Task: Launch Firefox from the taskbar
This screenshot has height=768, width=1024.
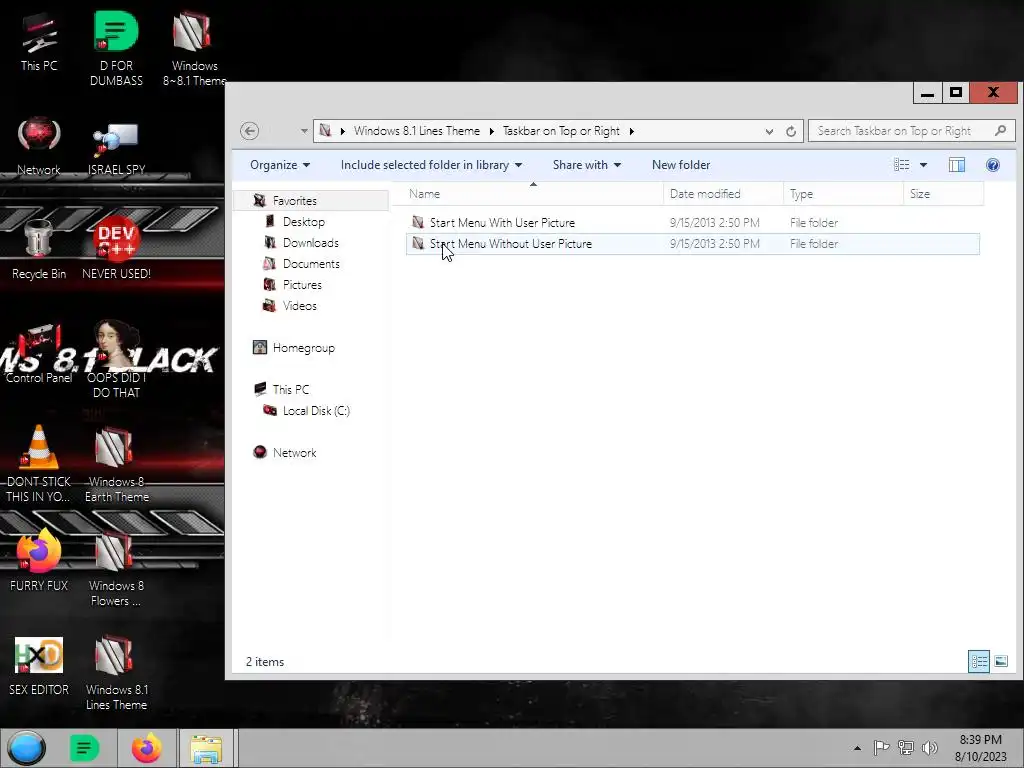Action: [146, 748]
